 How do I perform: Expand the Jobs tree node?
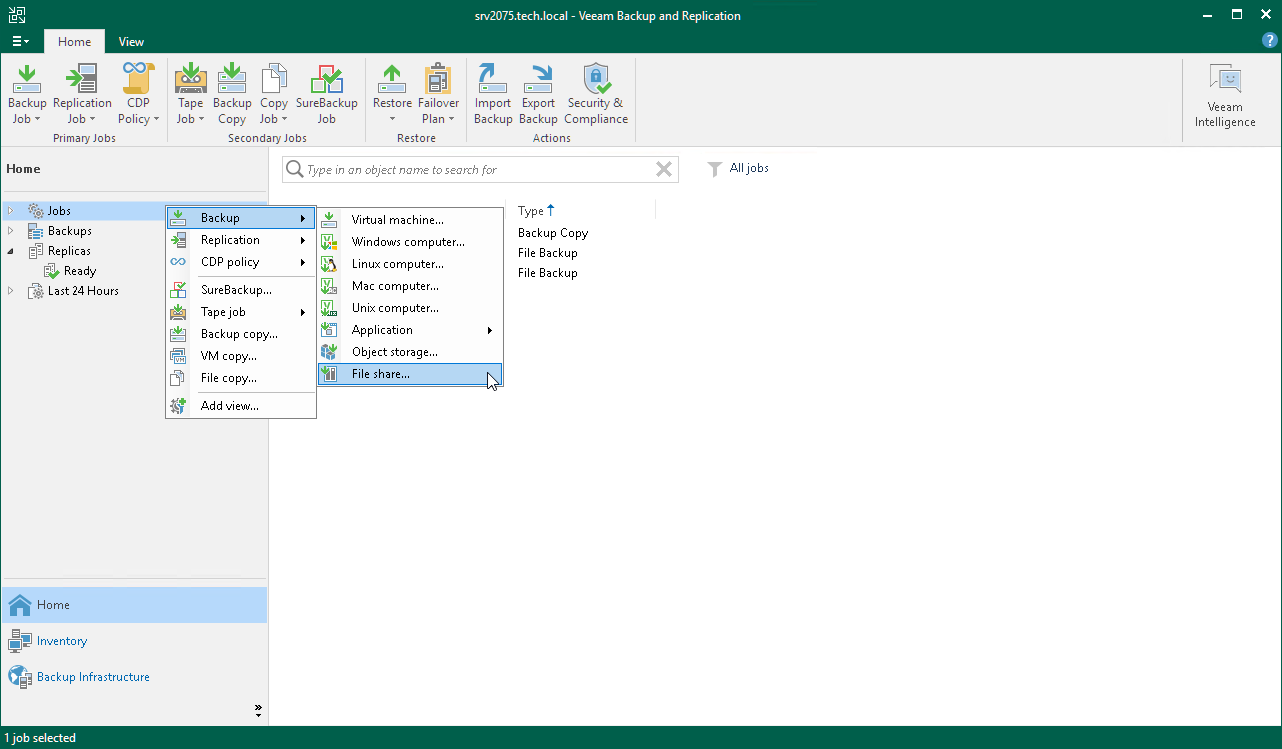[x=9, y=210]
